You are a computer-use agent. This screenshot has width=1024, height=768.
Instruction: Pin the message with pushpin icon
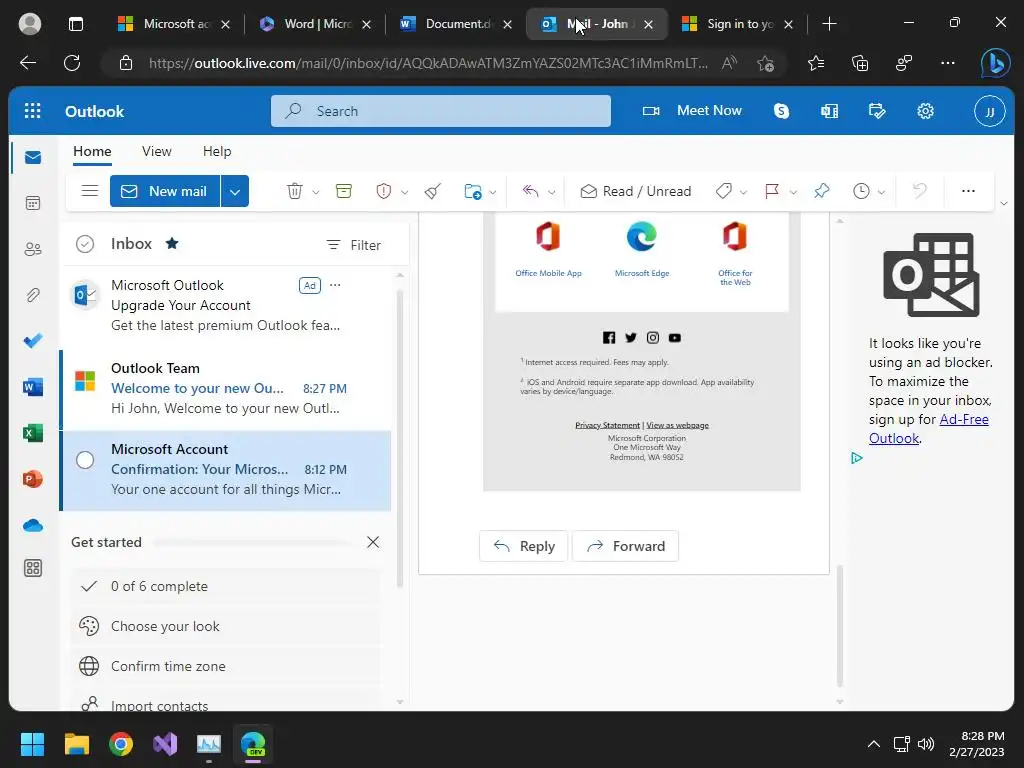[x=822, y=191]
